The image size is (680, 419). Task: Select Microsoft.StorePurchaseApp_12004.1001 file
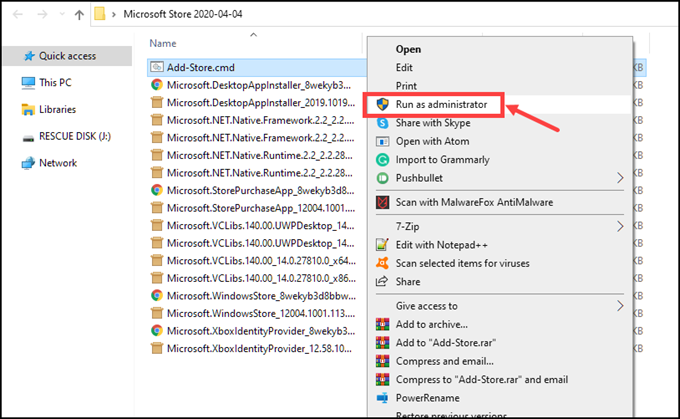pos(261,208)
